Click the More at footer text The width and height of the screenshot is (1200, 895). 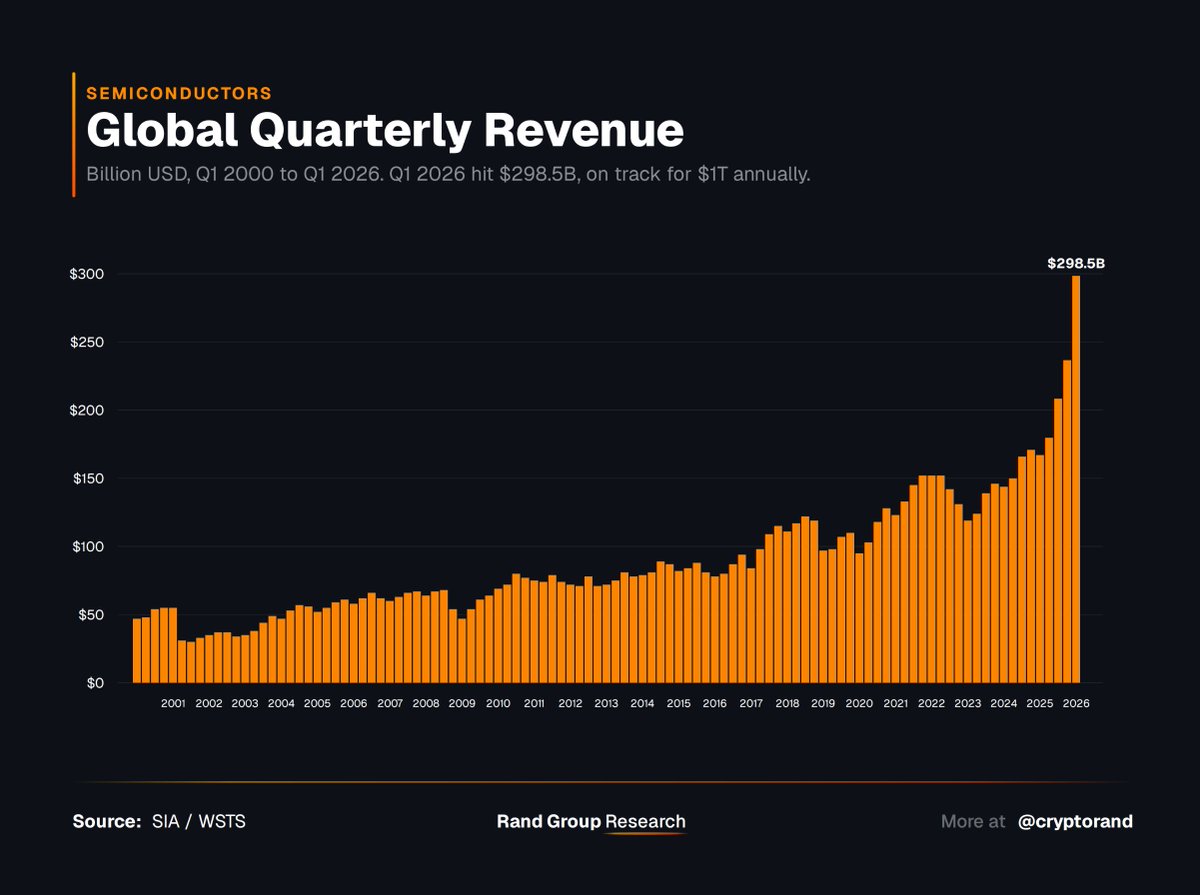[x=973, y=822]
